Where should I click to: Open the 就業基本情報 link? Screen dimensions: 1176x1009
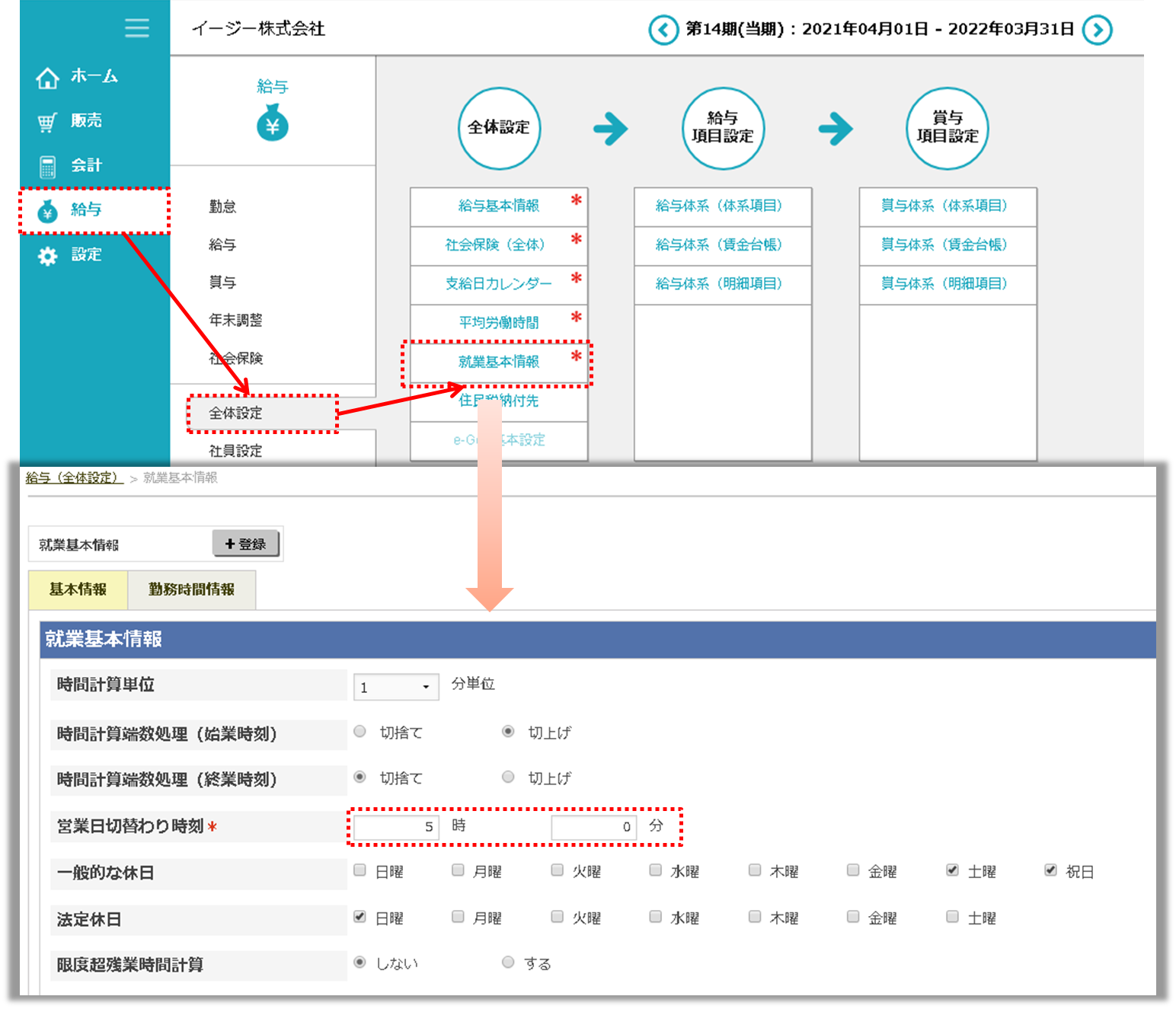[x=498, y=362]
